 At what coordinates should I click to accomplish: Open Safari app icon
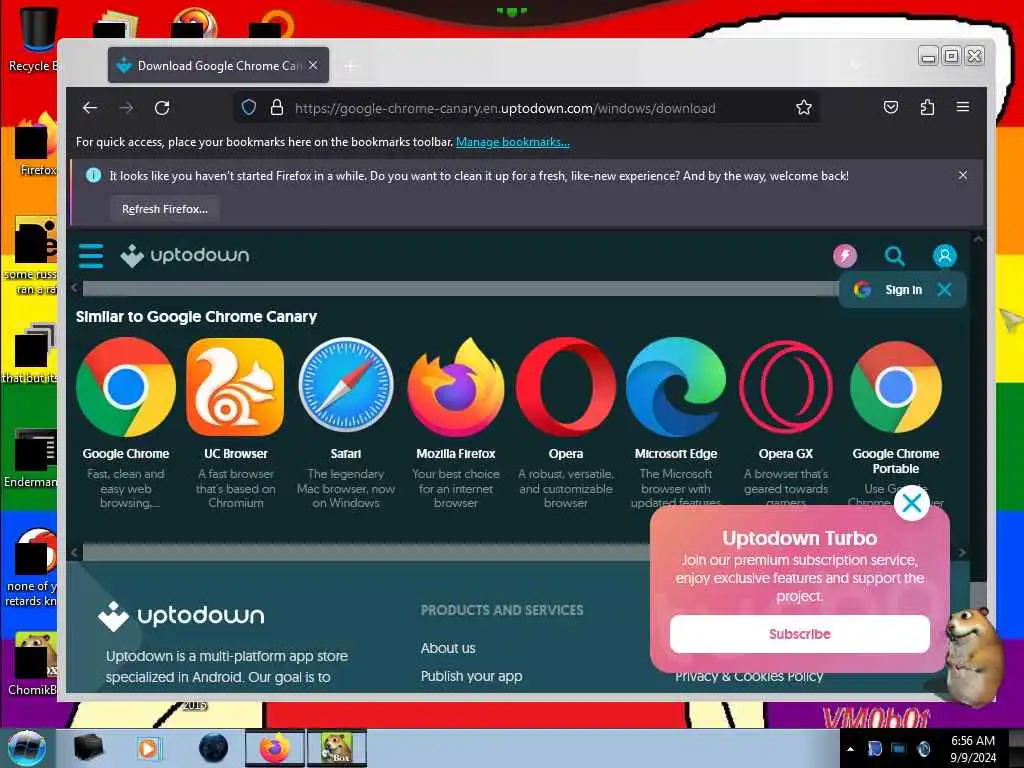345,385
